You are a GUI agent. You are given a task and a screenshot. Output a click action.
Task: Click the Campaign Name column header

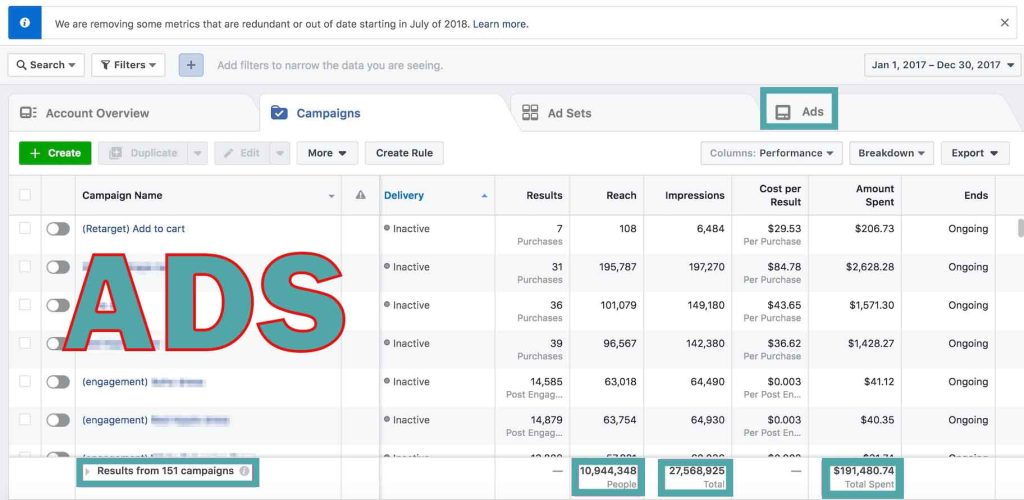point(122,195)
